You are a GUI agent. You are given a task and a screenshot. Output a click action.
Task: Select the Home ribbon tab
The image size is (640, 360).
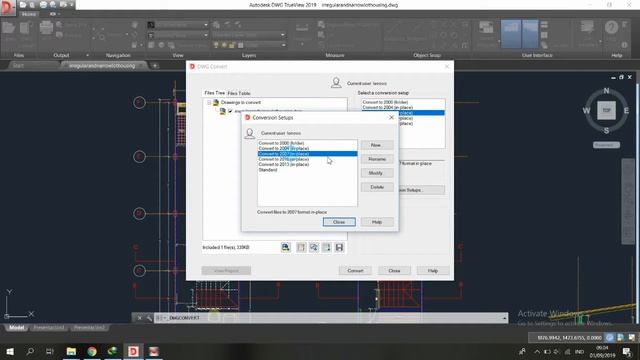point(29,14)
